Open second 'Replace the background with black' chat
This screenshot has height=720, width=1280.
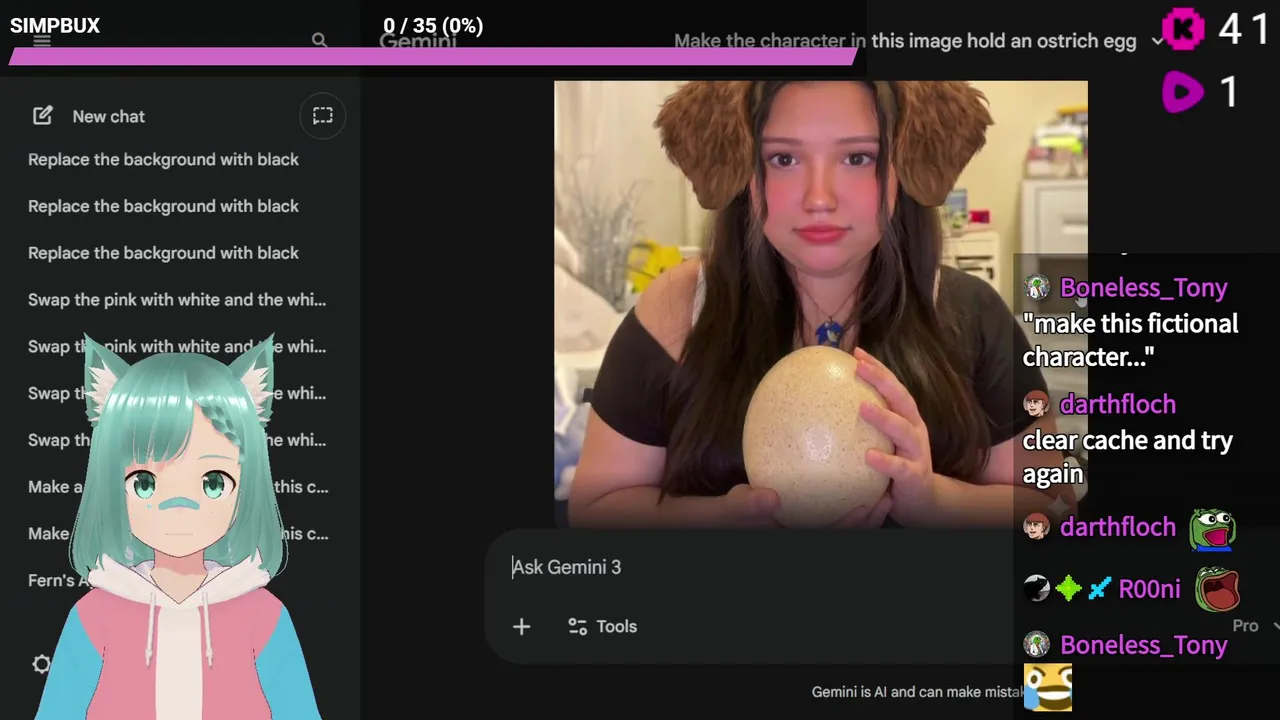tap(163, 206)
